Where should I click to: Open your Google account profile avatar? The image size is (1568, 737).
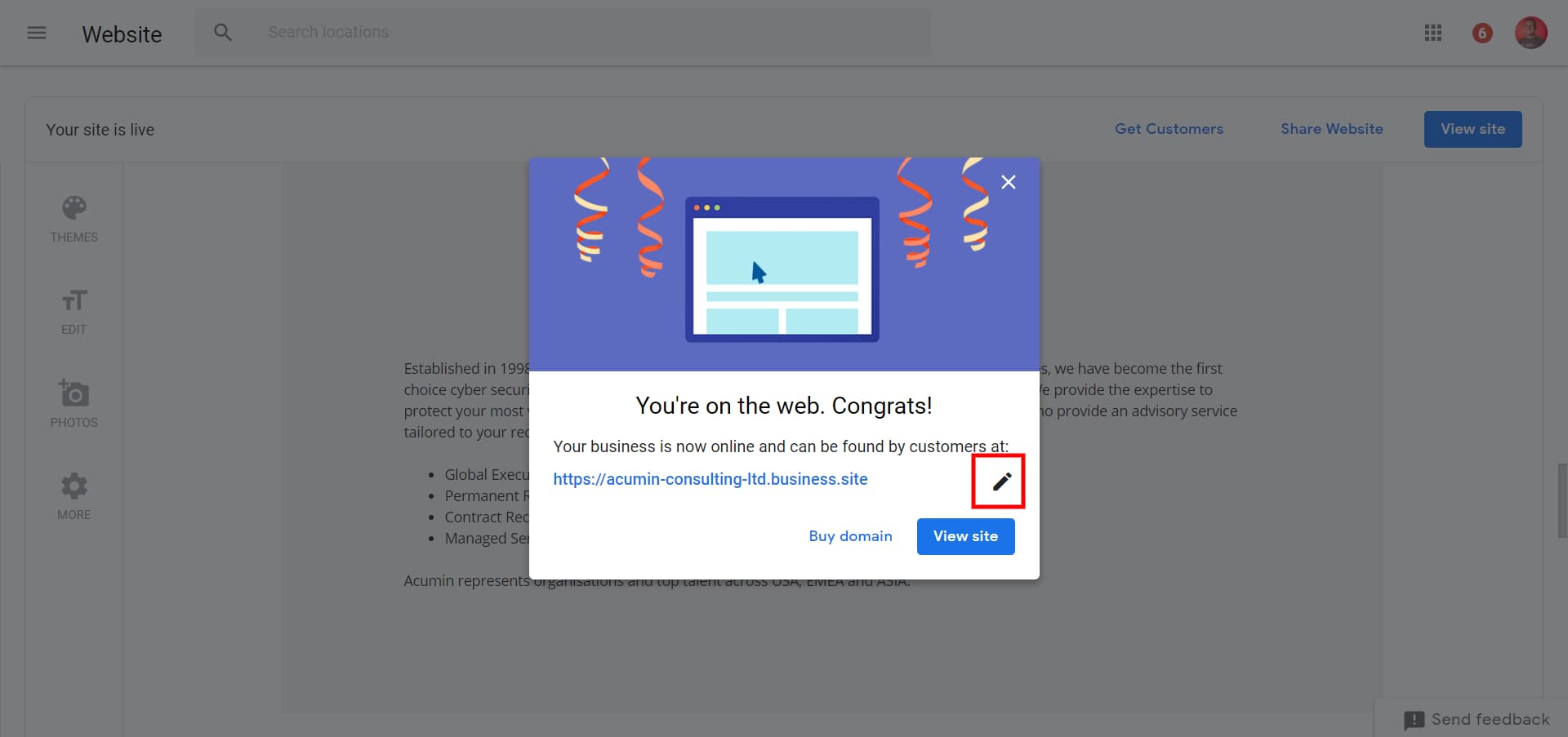[1531, 33]
